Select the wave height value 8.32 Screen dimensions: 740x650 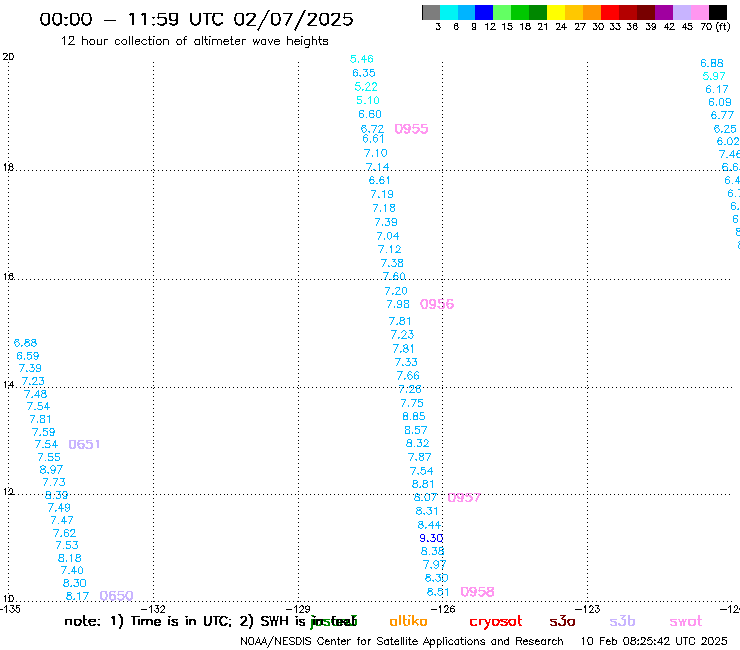point(418,443)
